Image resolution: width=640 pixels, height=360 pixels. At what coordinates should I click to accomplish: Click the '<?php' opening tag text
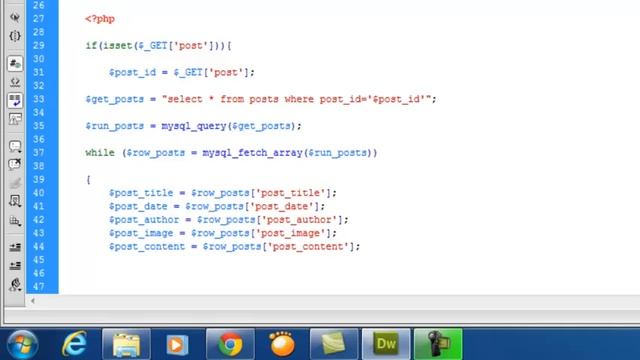(100, 19)
